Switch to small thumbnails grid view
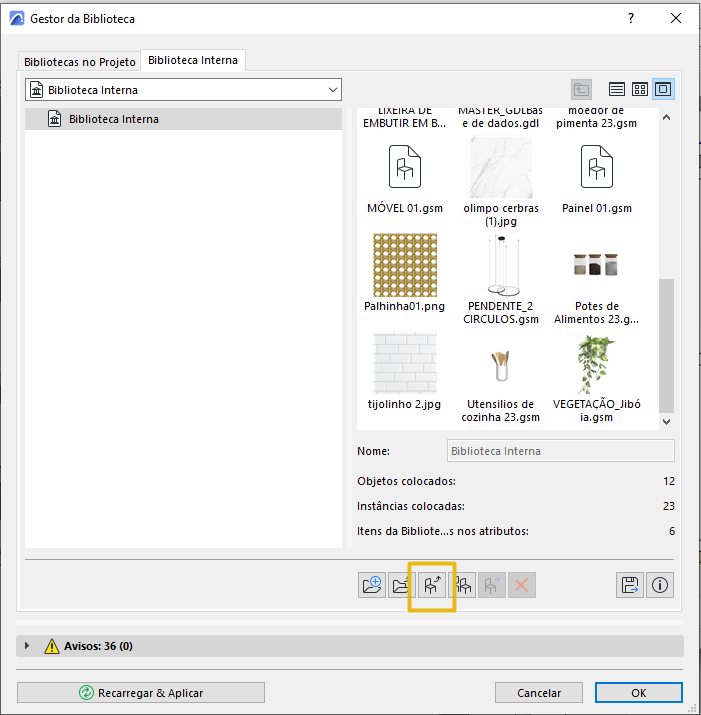 tap(639, 89)
